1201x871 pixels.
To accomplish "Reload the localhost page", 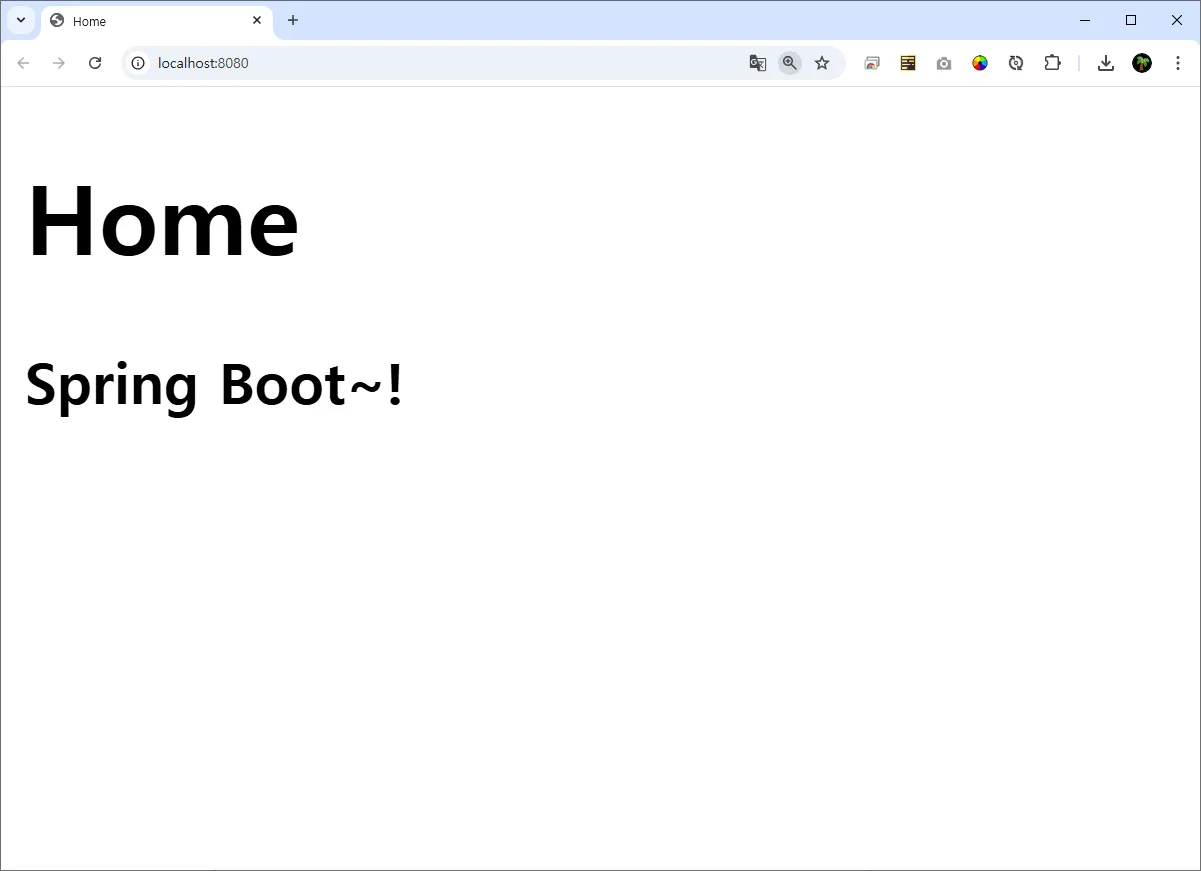I will (95, 63).
